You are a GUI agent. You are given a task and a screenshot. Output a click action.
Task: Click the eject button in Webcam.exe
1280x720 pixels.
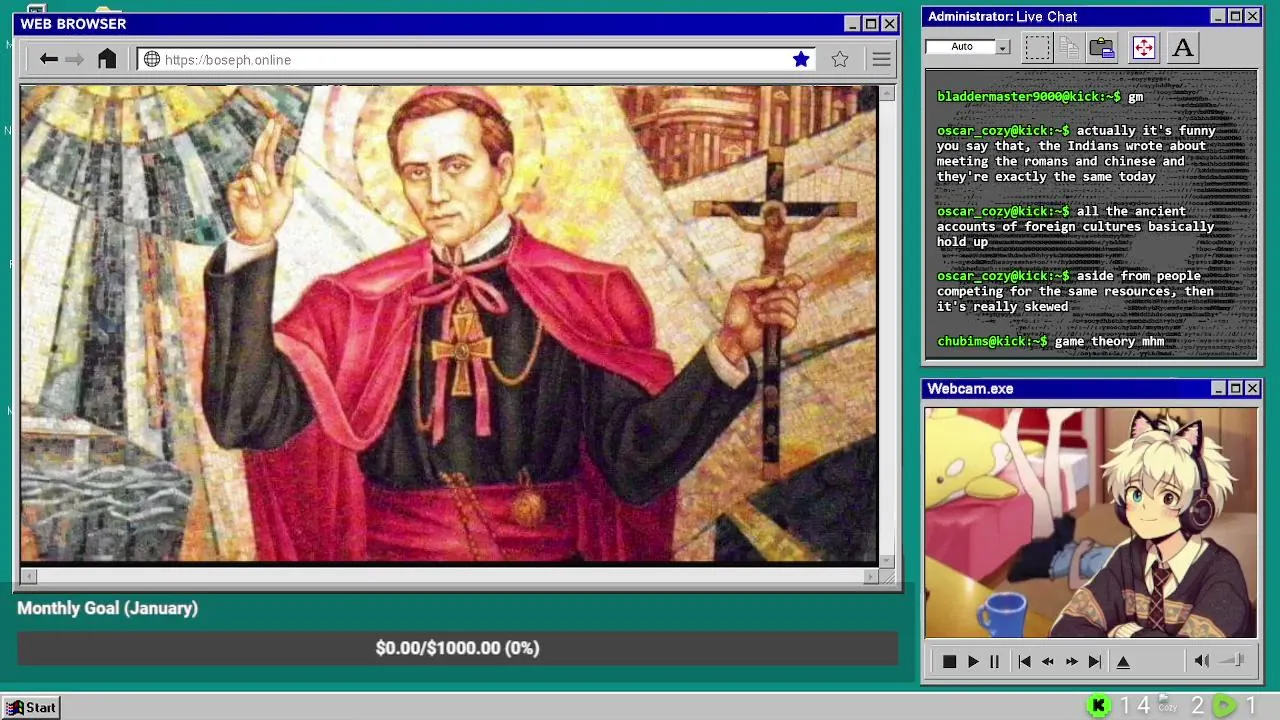pos(1123,661)
